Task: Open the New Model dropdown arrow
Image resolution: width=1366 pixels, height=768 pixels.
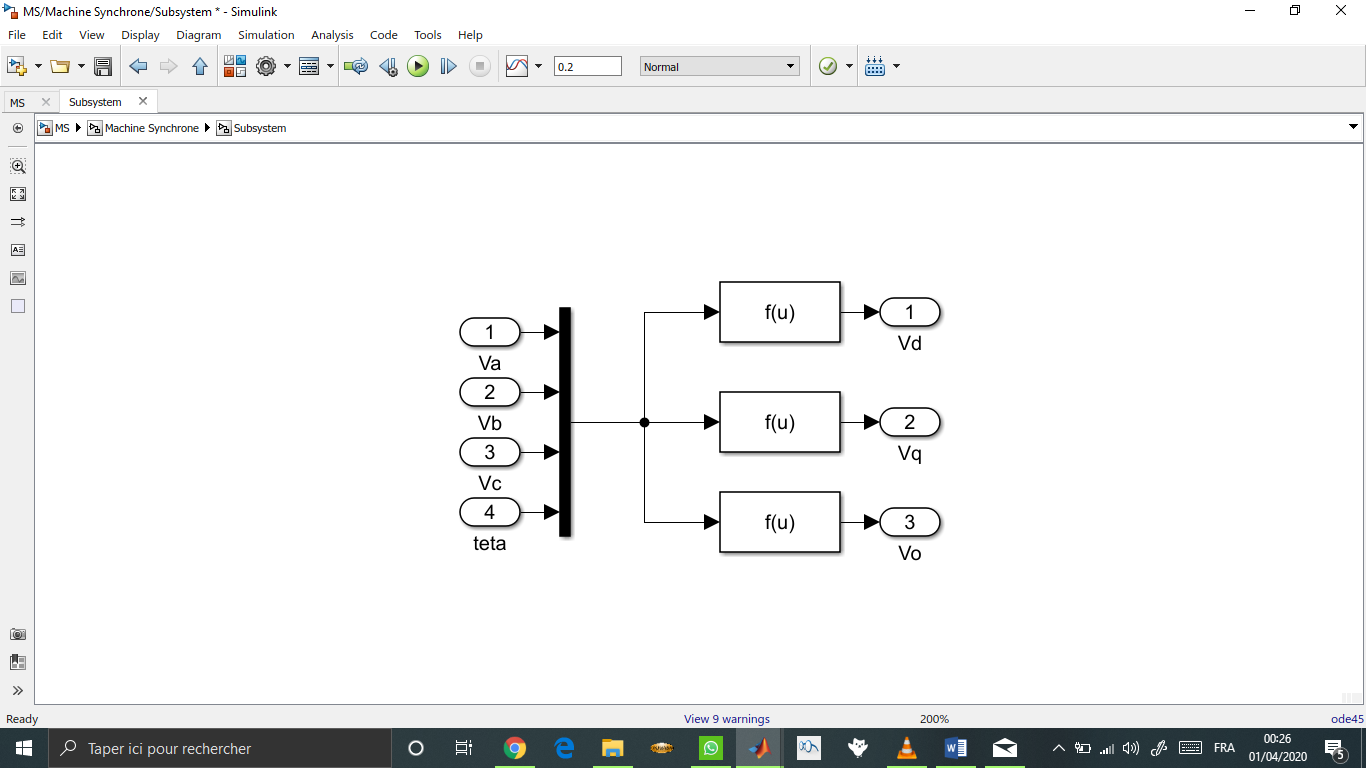Action: (x=38, y=66)
